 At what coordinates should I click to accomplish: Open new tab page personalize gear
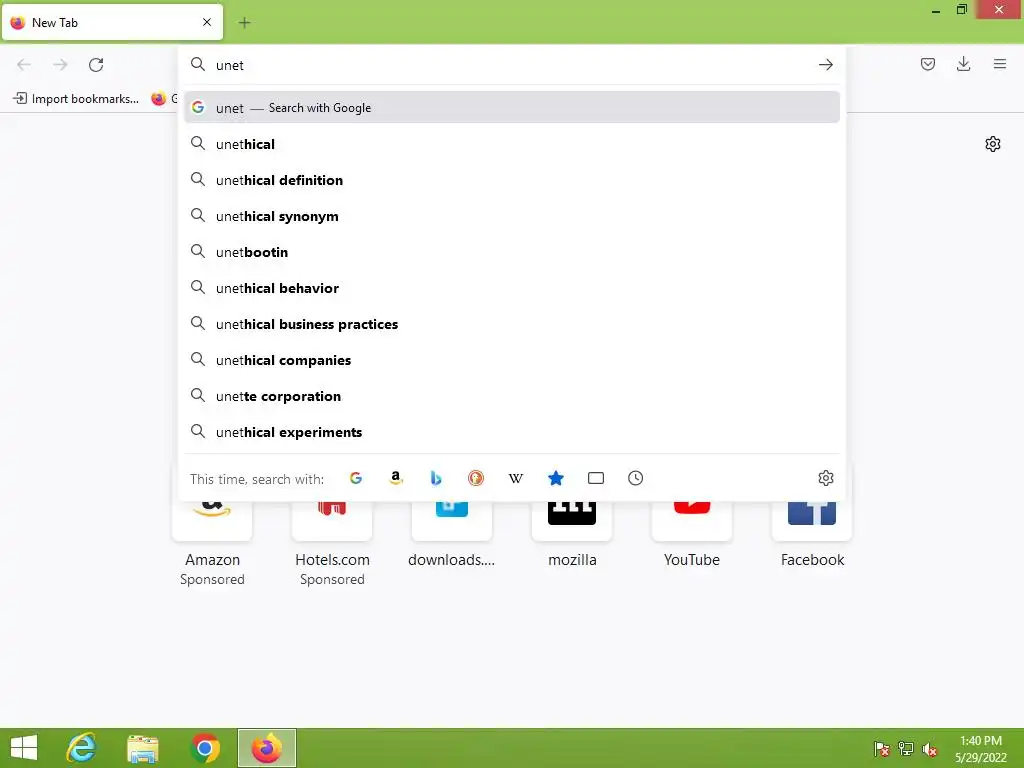(x=993, y=144)
